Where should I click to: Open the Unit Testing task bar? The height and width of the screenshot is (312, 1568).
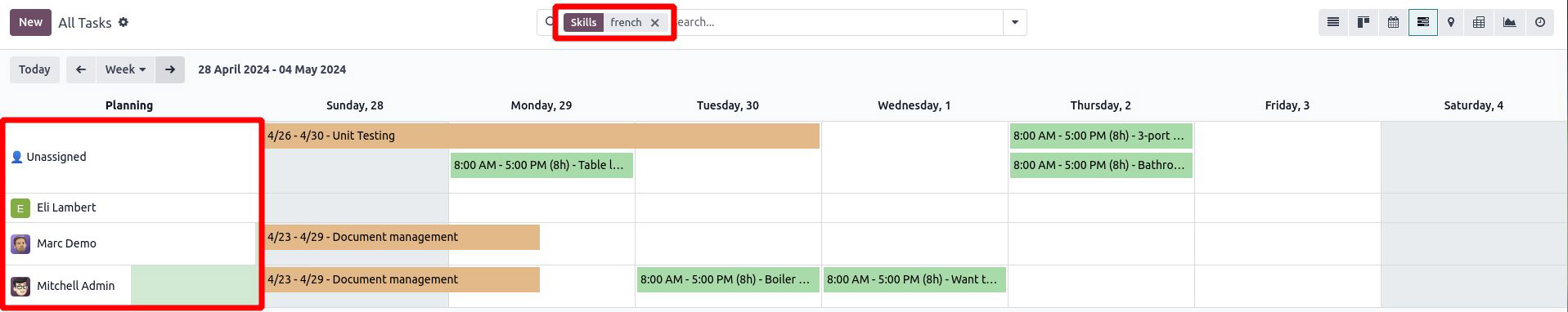coord(541,136)
